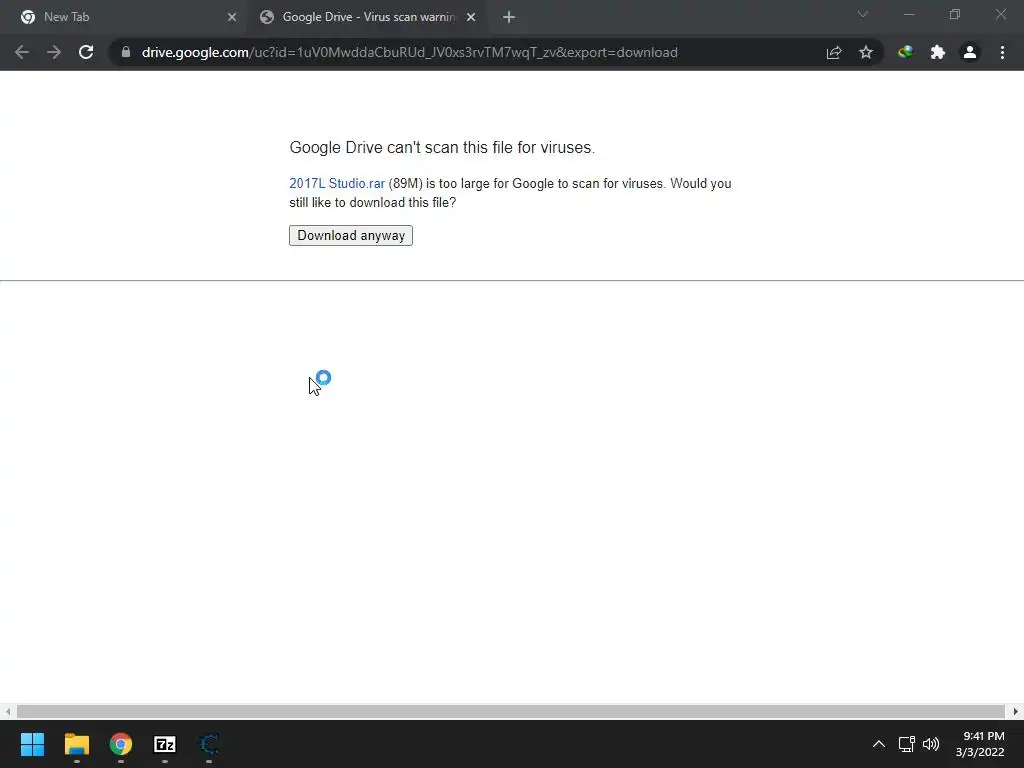
Task: Click the heading Google Drive can't scan this file
Action: 442,148
